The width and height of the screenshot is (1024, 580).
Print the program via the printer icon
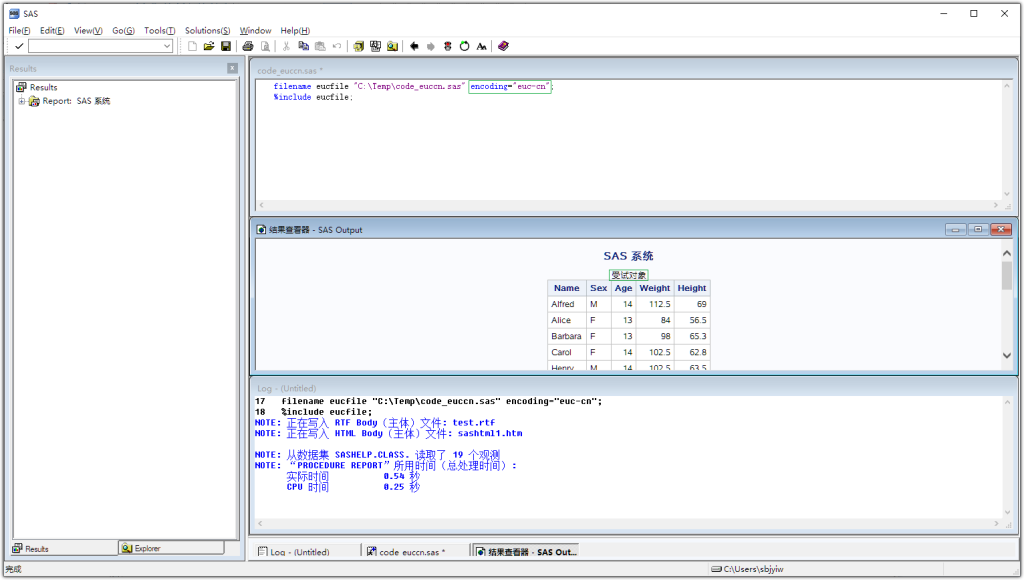248,45
